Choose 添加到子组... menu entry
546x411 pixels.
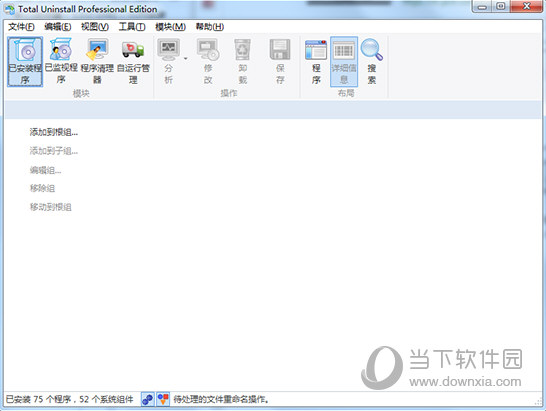coord(54,151)
